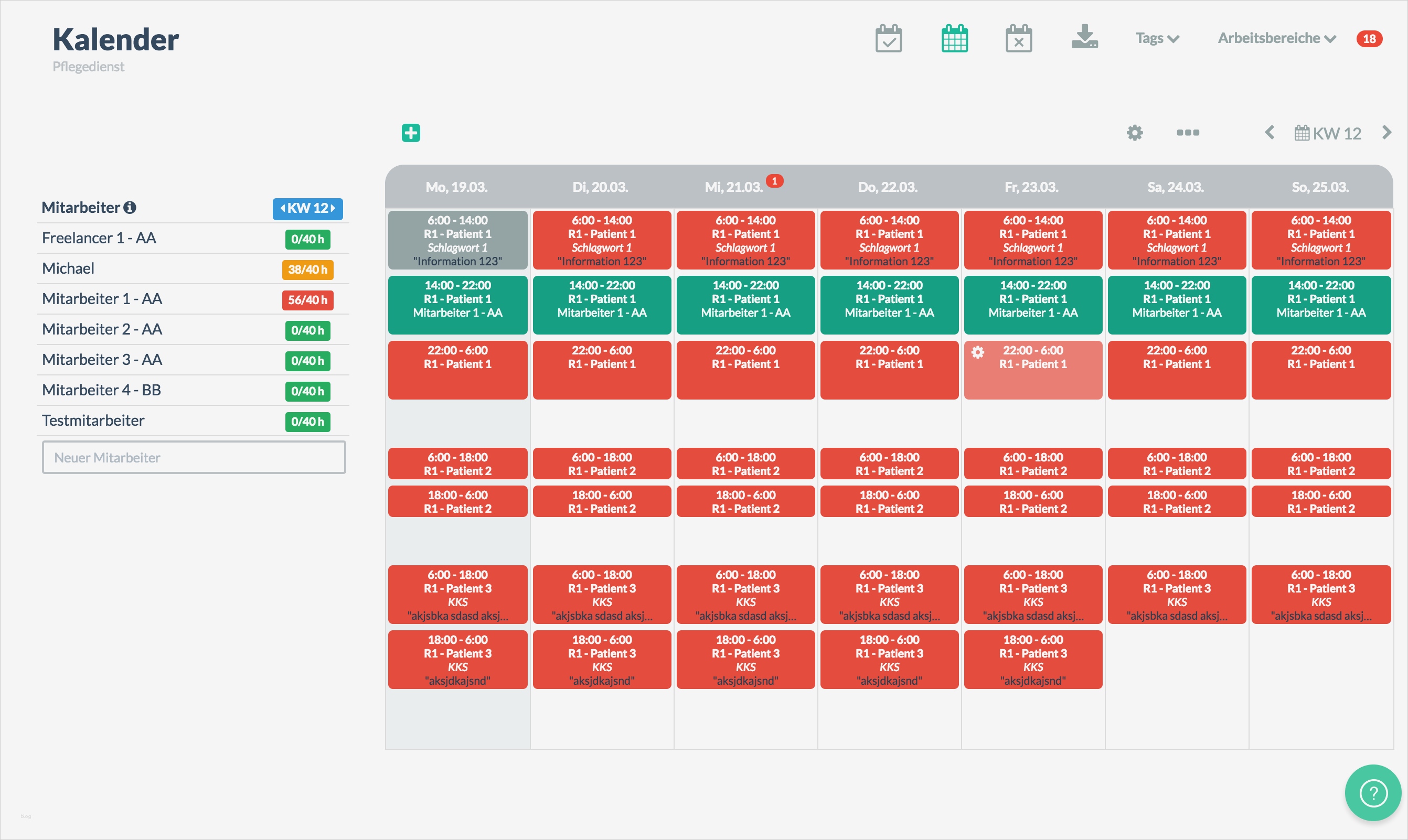Select the green calendar grid view icon
The width and height of the screenshot is (1408, 840).
coord(955,38)
